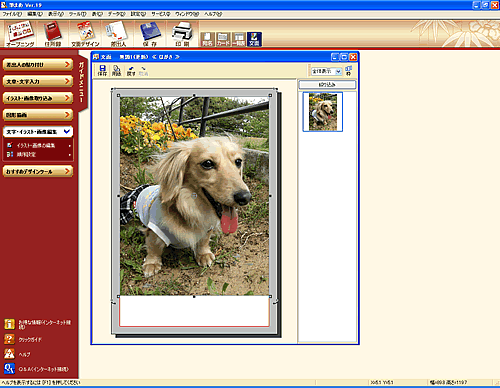Screen dimensions: 500x388
Task: Open the ヘルプ(H) menu
Action: pyautogui.click(x=213, y=14)
